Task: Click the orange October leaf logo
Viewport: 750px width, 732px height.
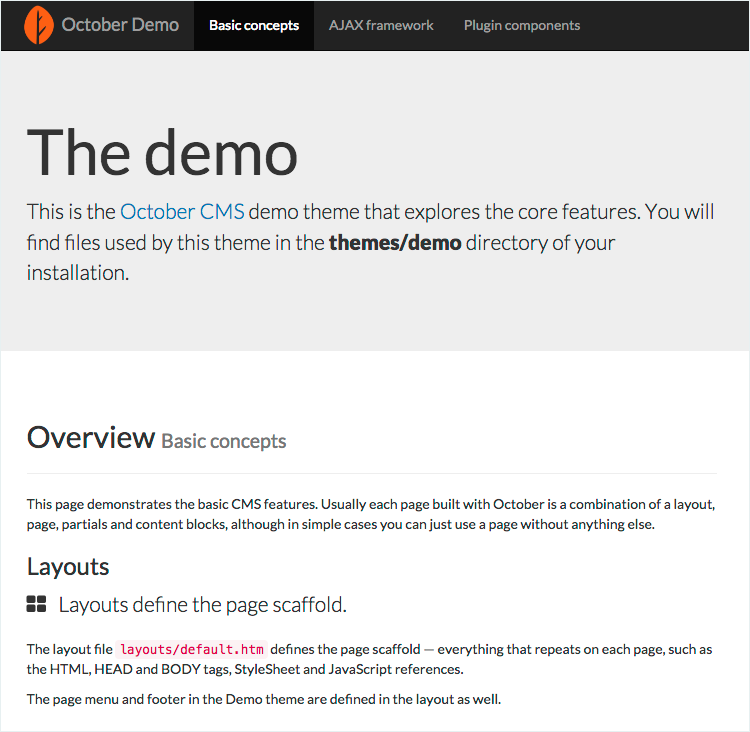Action: coord(39,25)
